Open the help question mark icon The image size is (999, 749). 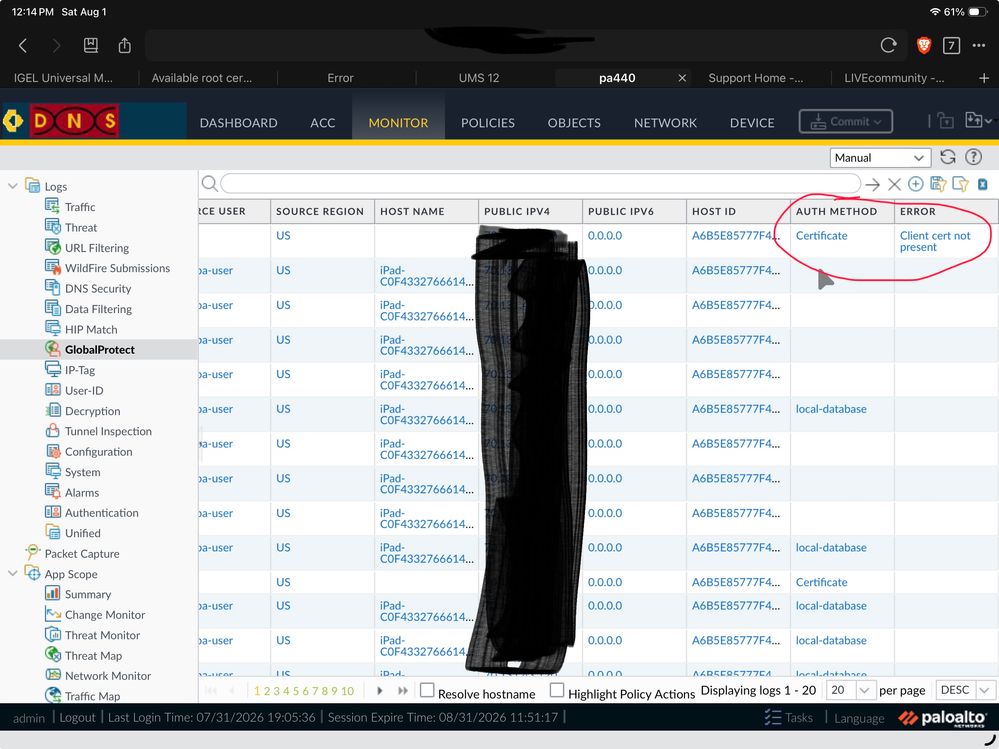974,157
